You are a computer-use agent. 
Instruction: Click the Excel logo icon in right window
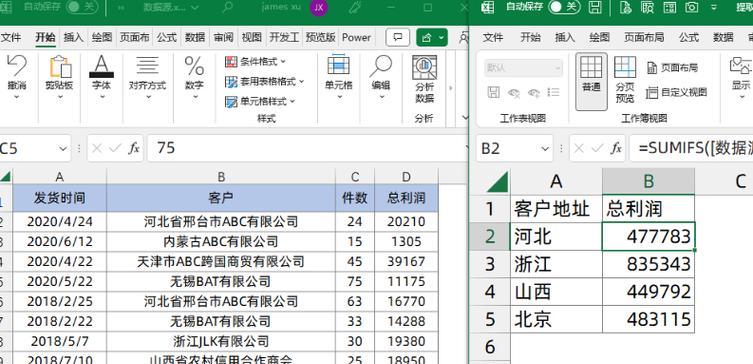pos(488,7)
